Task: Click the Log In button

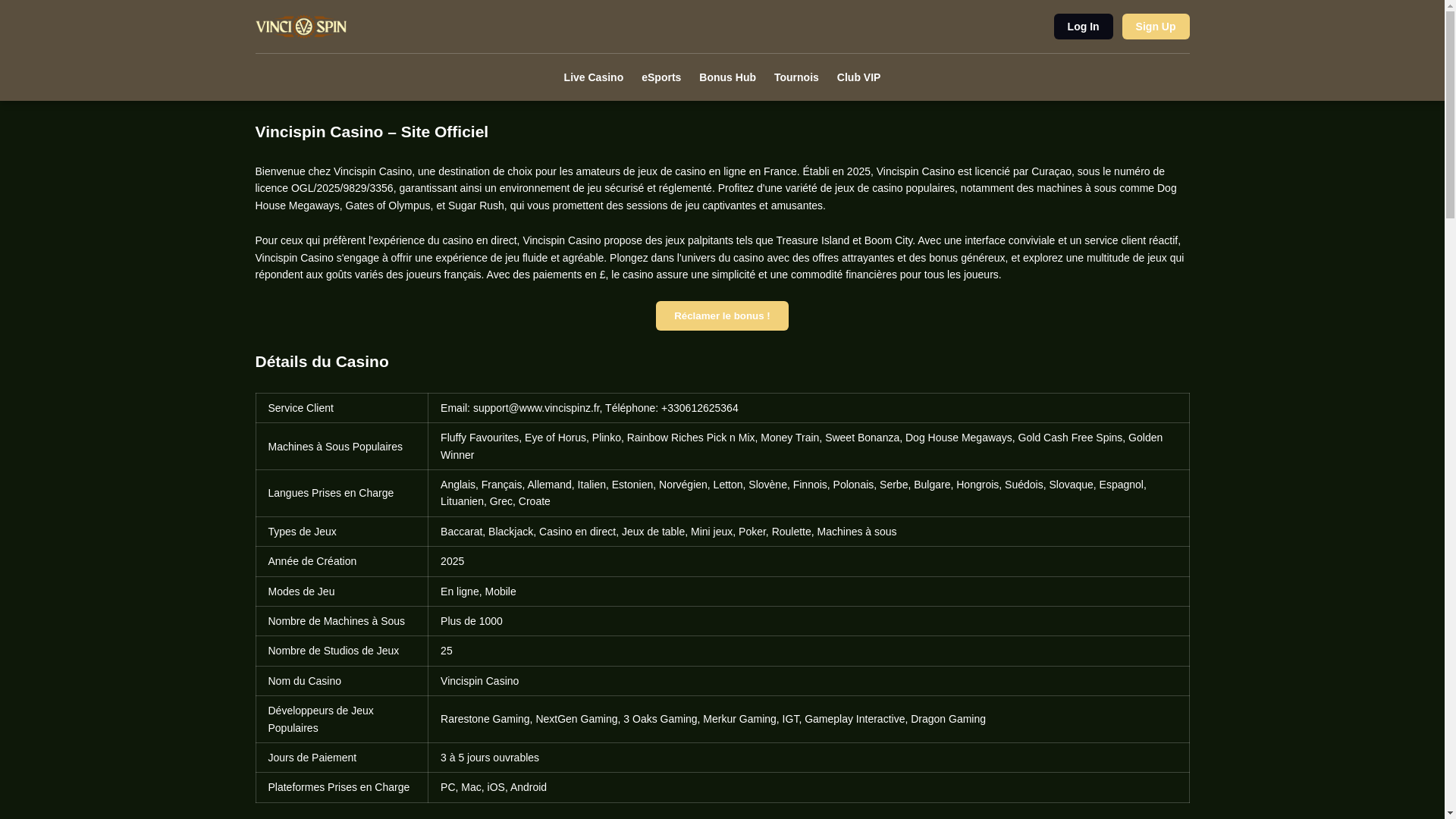Action: click(1083, 27)
